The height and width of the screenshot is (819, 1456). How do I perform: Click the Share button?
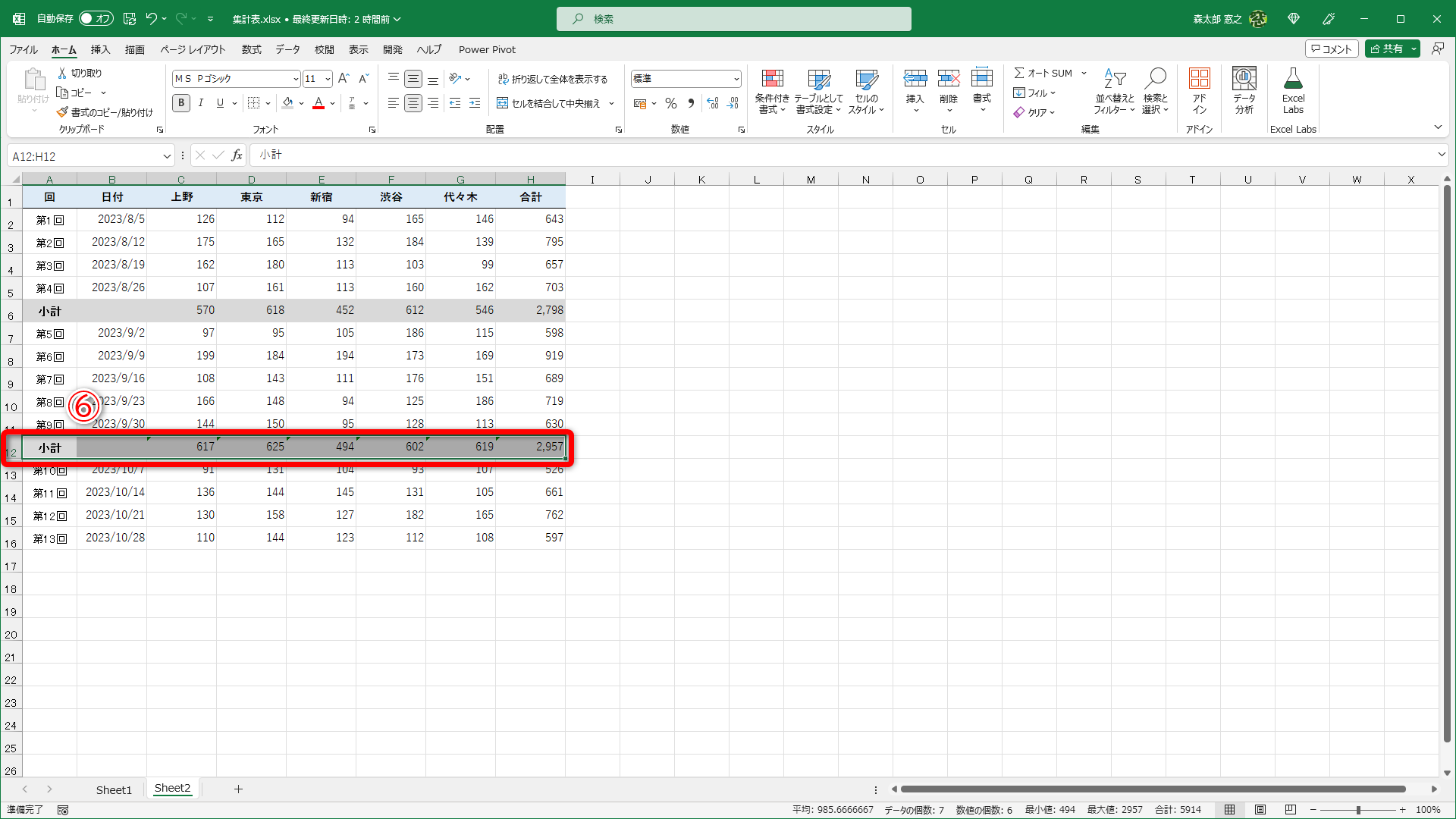coord(1386,49)
